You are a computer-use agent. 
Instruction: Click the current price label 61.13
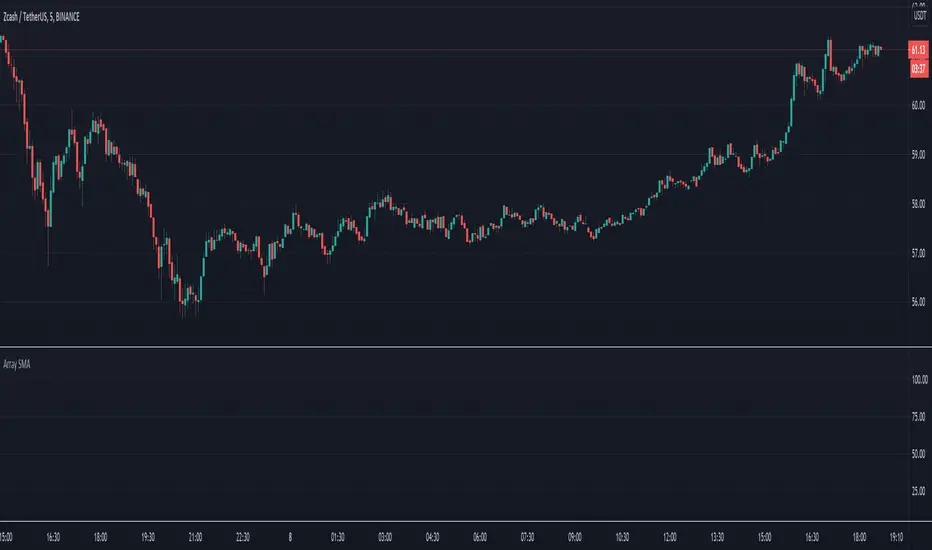click(x=917, y=52)
